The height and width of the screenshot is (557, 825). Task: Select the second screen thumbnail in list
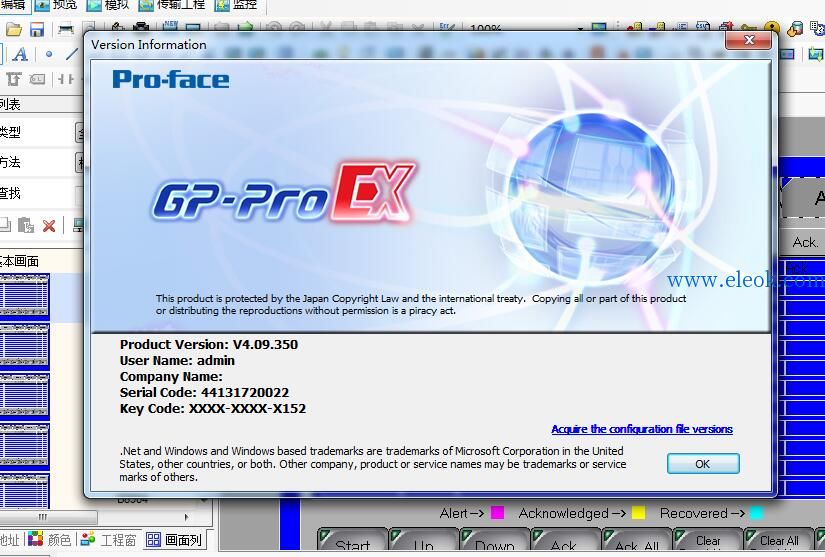click(24, 347)
